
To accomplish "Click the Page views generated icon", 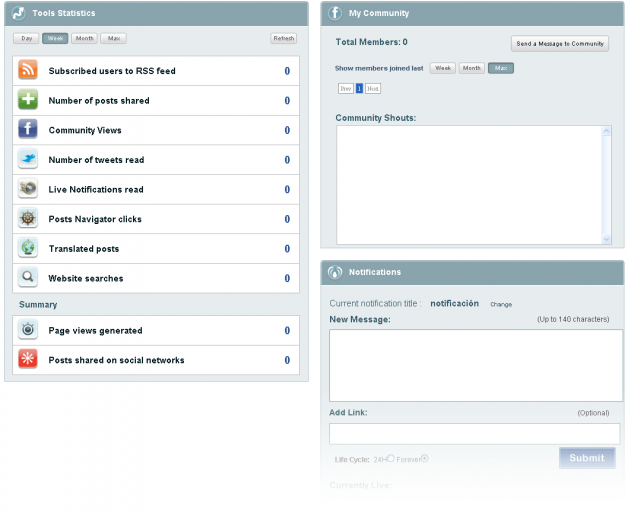I will point(28,329).
